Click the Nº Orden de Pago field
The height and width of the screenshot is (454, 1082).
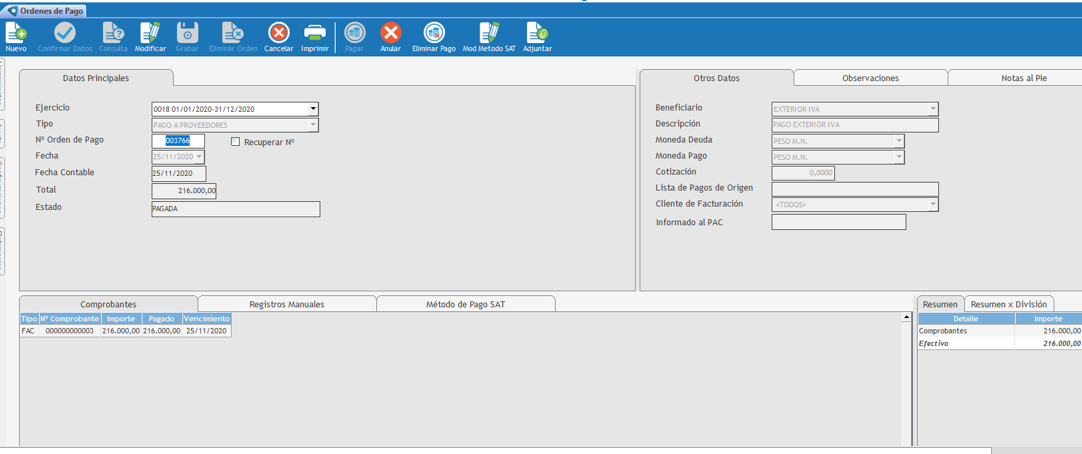[x=178, y=141]
